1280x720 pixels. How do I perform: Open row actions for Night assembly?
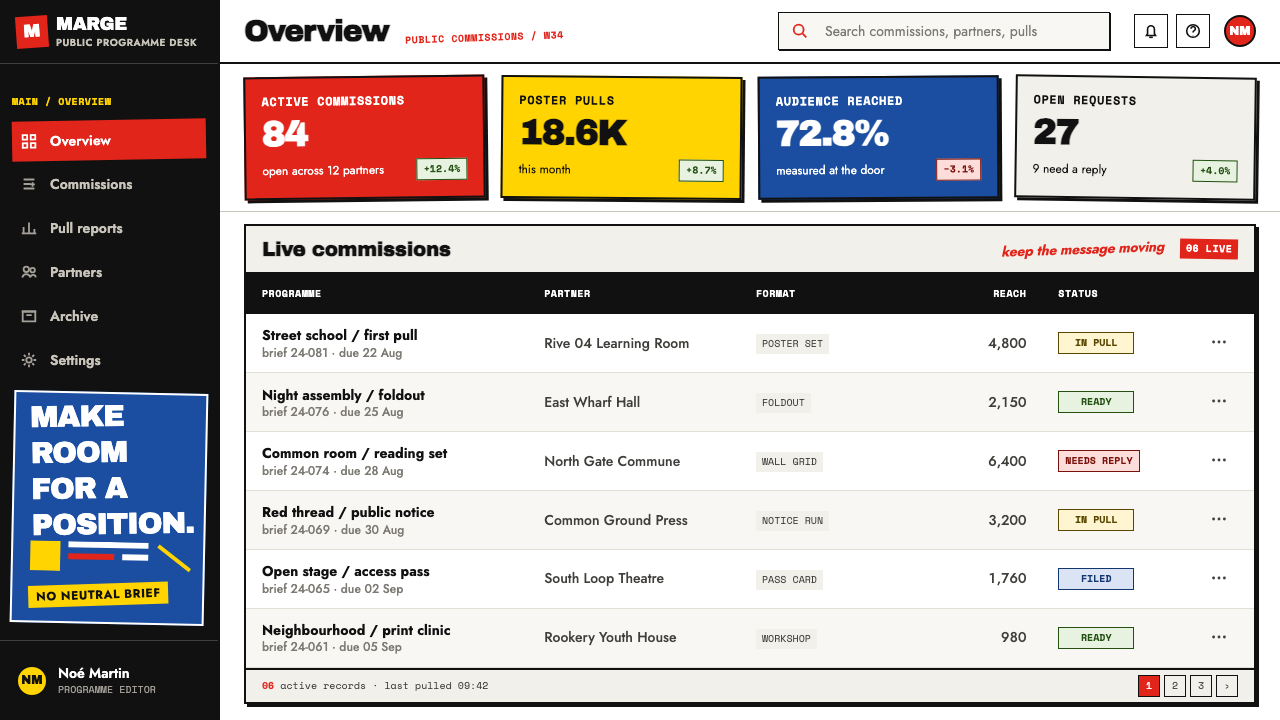(x=1218, y=401)
